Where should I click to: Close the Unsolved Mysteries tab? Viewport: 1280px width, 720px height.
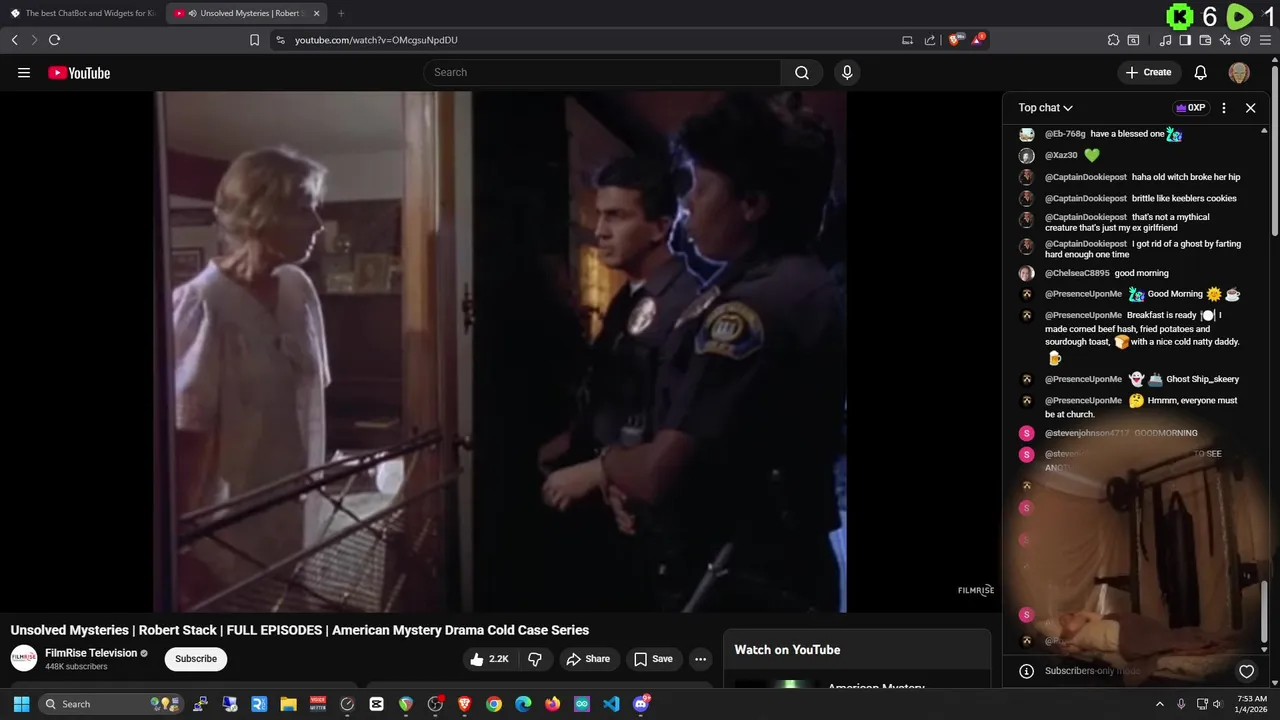point(316,13)
